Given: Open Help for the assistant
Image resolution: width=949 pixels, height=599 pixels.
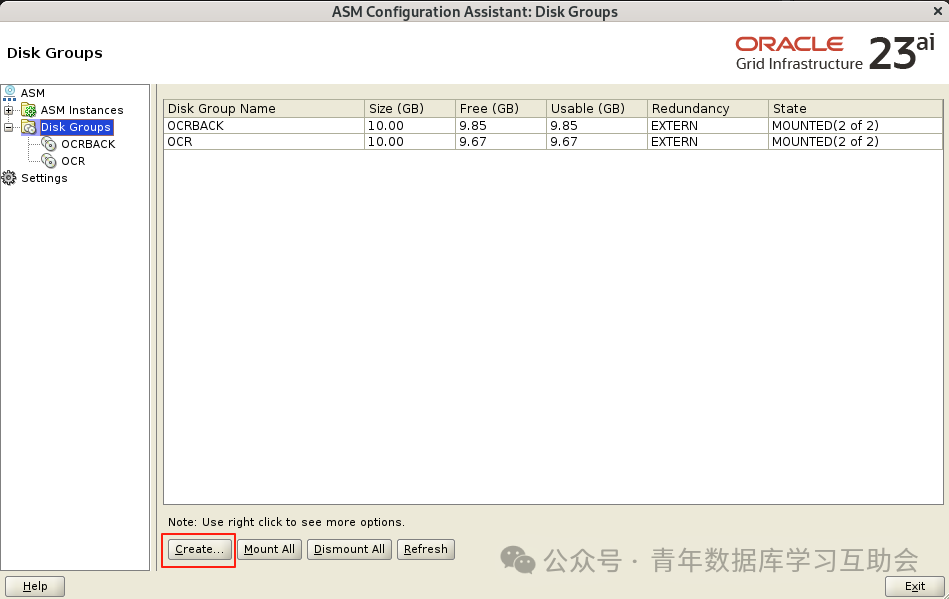Looking at the screenshot, I should pos(35,586).
